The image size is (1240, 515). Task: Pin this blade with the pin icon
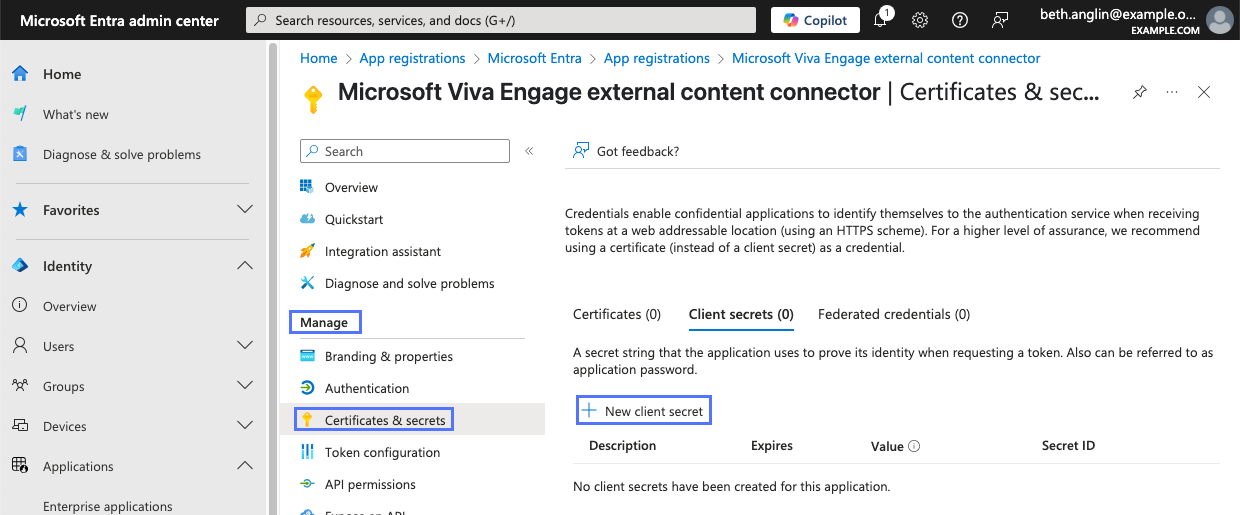pos(1139,92)
